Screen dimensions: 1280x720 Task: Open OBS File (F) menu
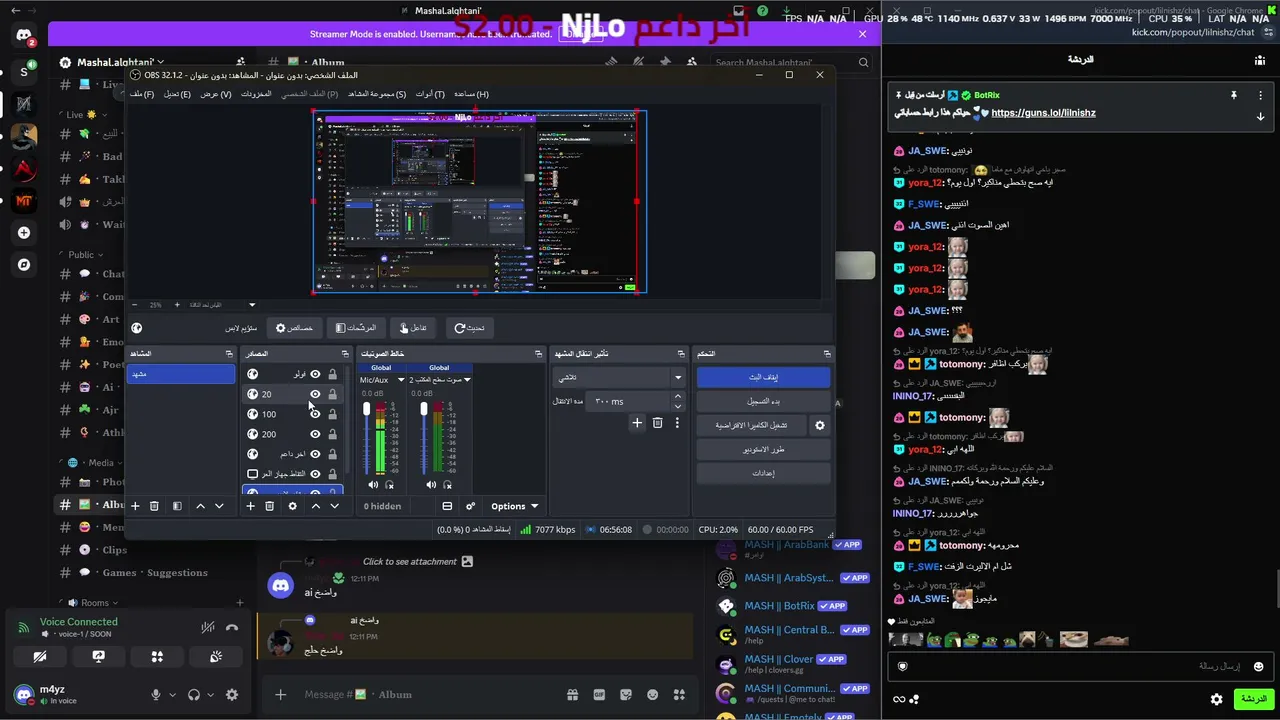point(142,94)
